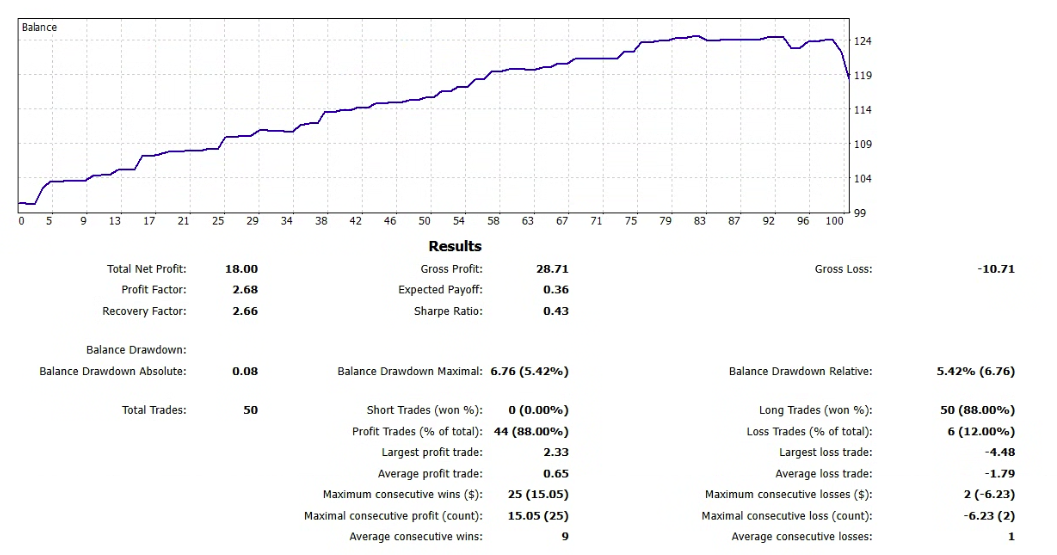Viewport: 1057px width, 555px height.
Task: Click the 124 label on the chart y-axis
Action: tap(861, 41)
